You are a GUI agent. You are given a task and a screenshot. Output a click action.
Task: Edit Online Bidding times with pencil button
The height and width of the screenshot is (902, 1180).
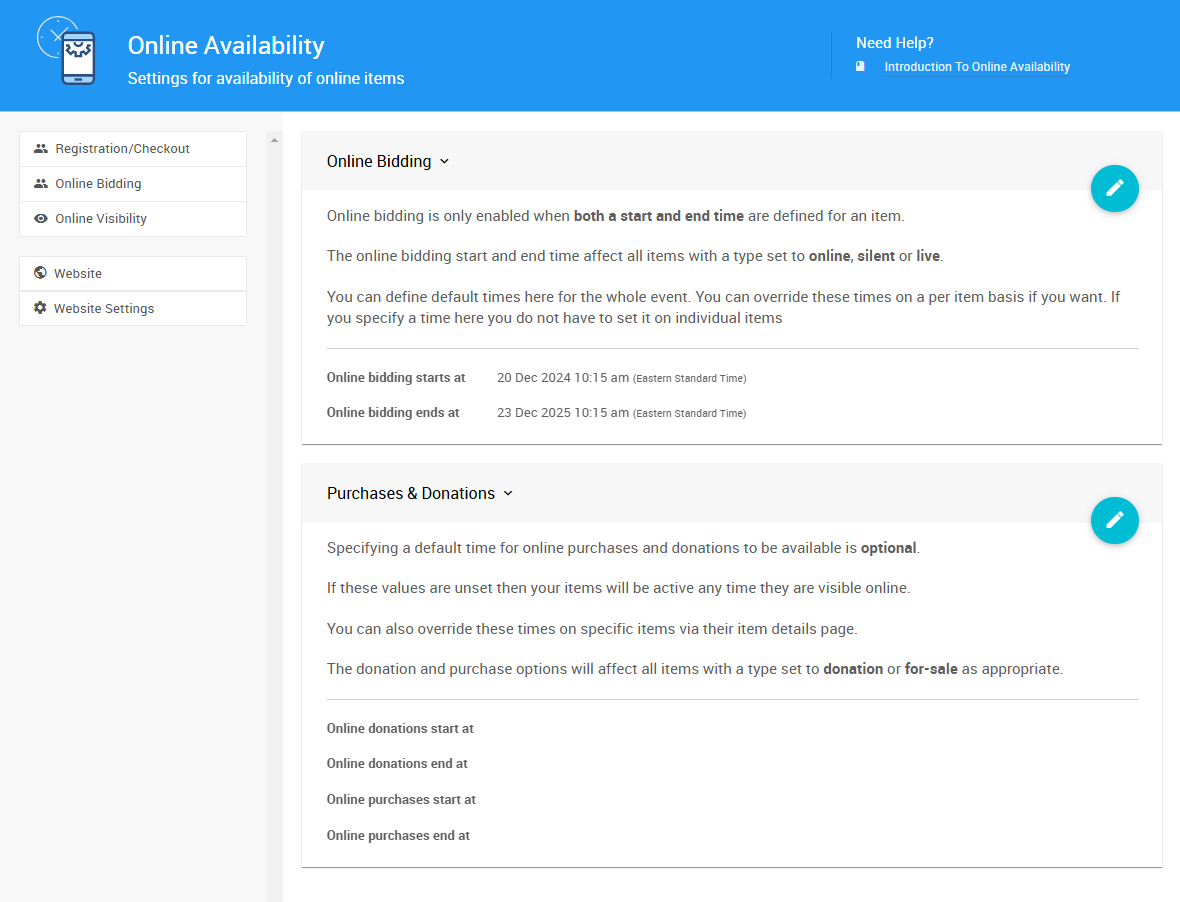click(x=1114, y=188)
